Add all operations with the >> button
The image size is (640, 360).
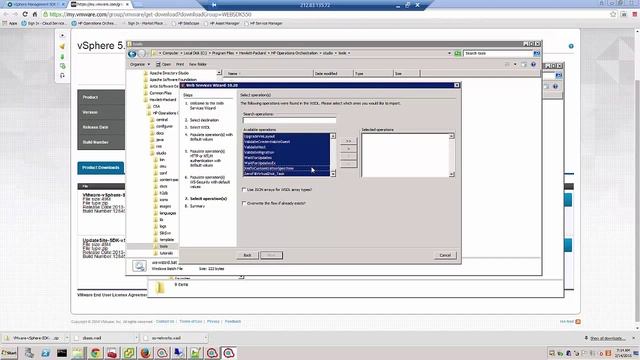coord(348,141)
